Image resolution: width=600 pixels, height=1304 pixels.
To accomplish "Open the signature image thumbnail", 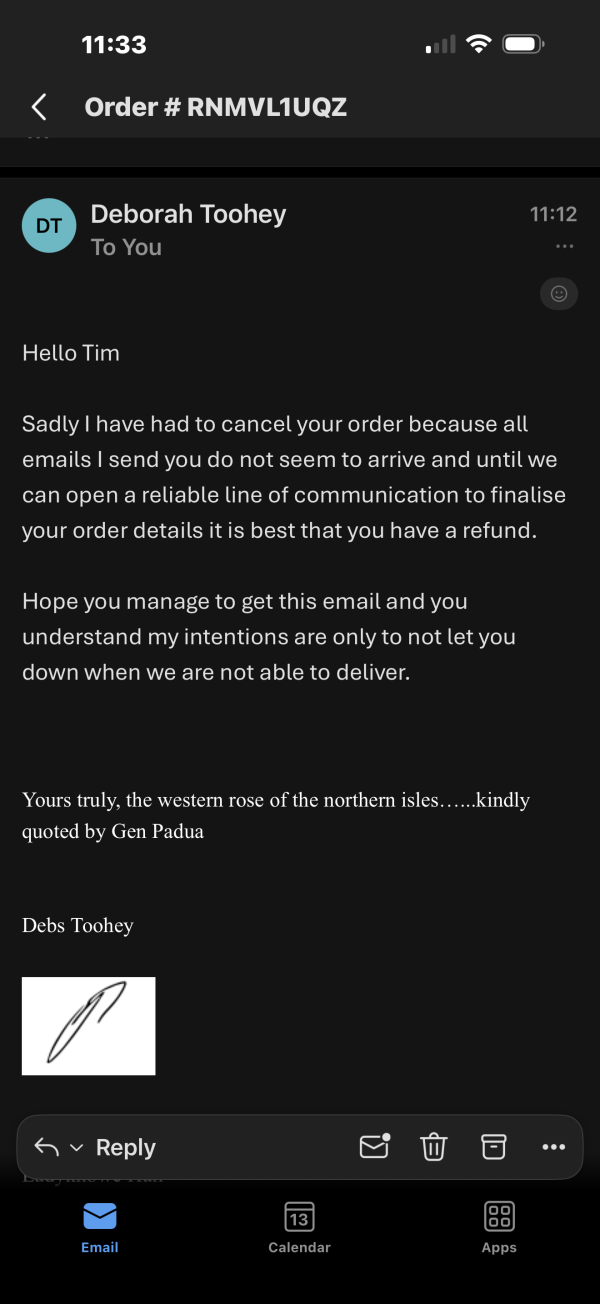I will [88, 1026].
